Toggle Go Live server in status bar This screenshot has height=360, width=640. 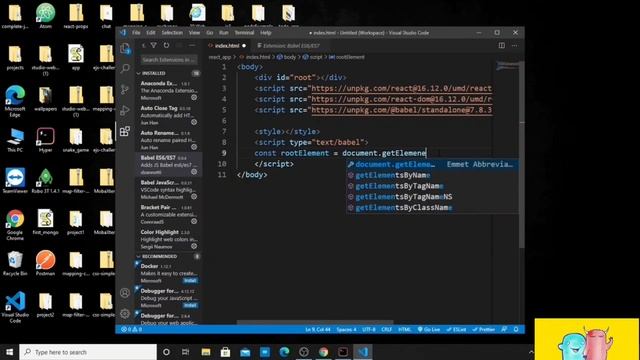tap(429, 329)
